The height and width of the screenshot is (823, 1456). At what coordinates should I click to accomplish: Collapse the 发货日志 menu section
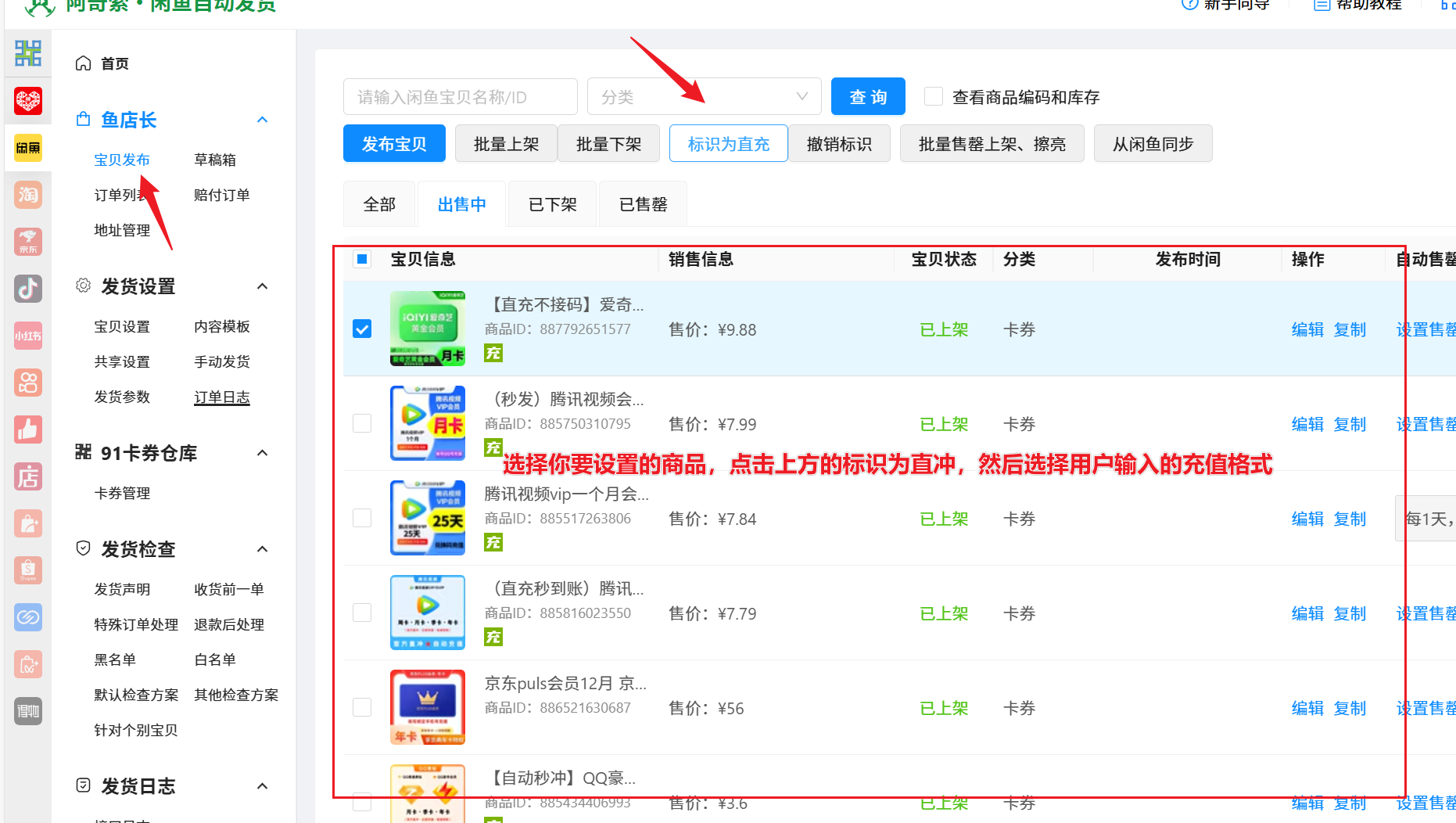(x=263, y=786)
